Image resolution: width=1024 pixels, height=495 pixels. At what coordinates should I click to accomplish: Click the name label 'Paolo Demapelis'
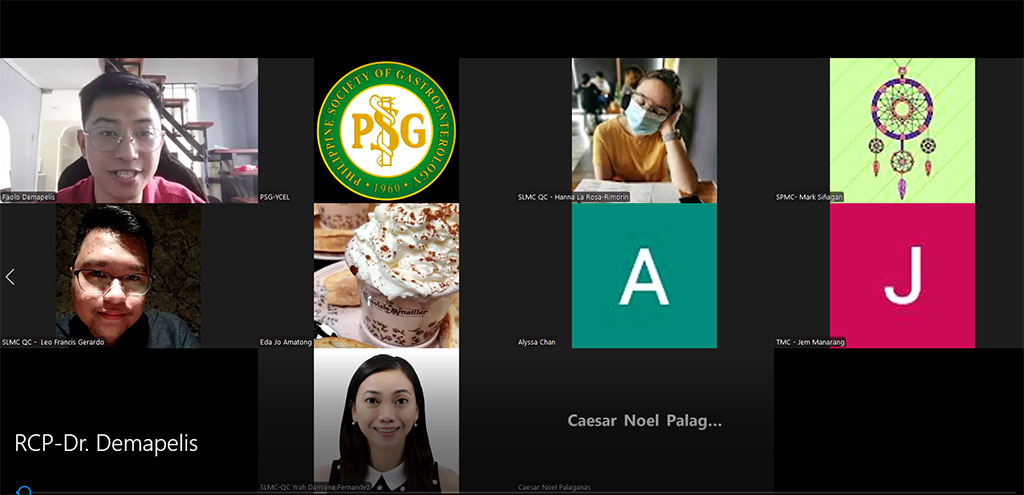(28, 197)
